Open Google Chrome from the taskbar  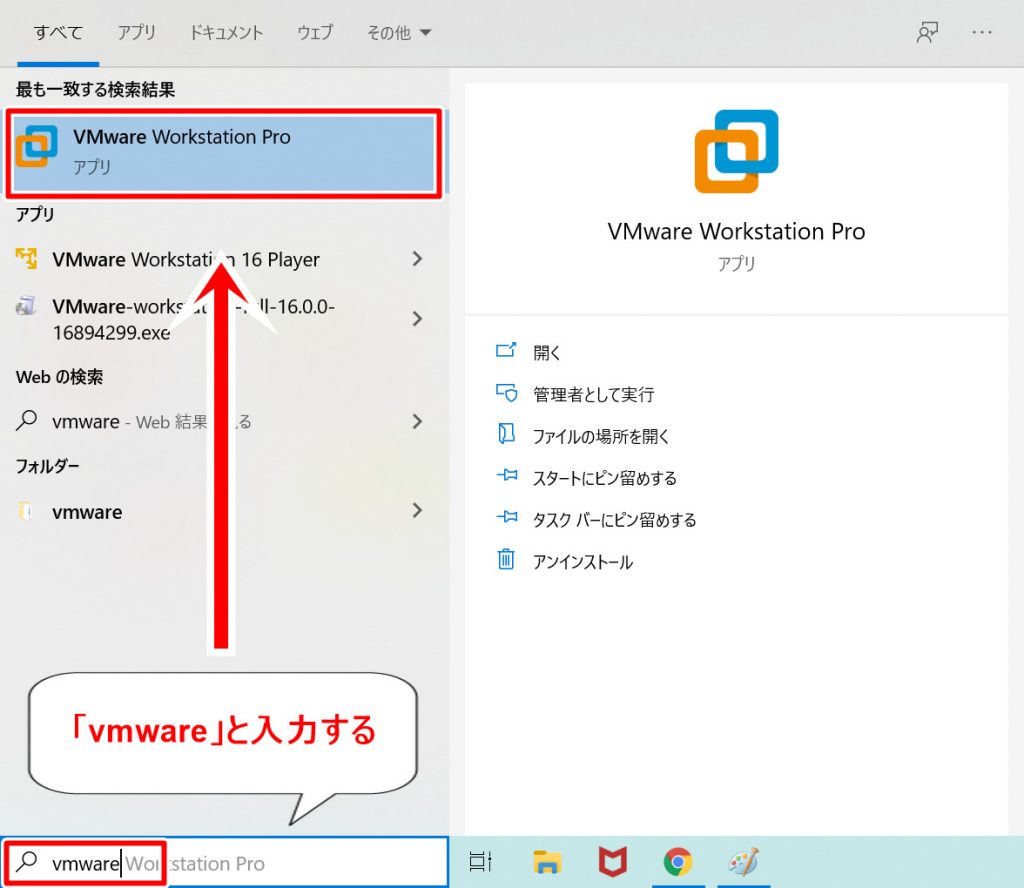[x=678, y=861]
